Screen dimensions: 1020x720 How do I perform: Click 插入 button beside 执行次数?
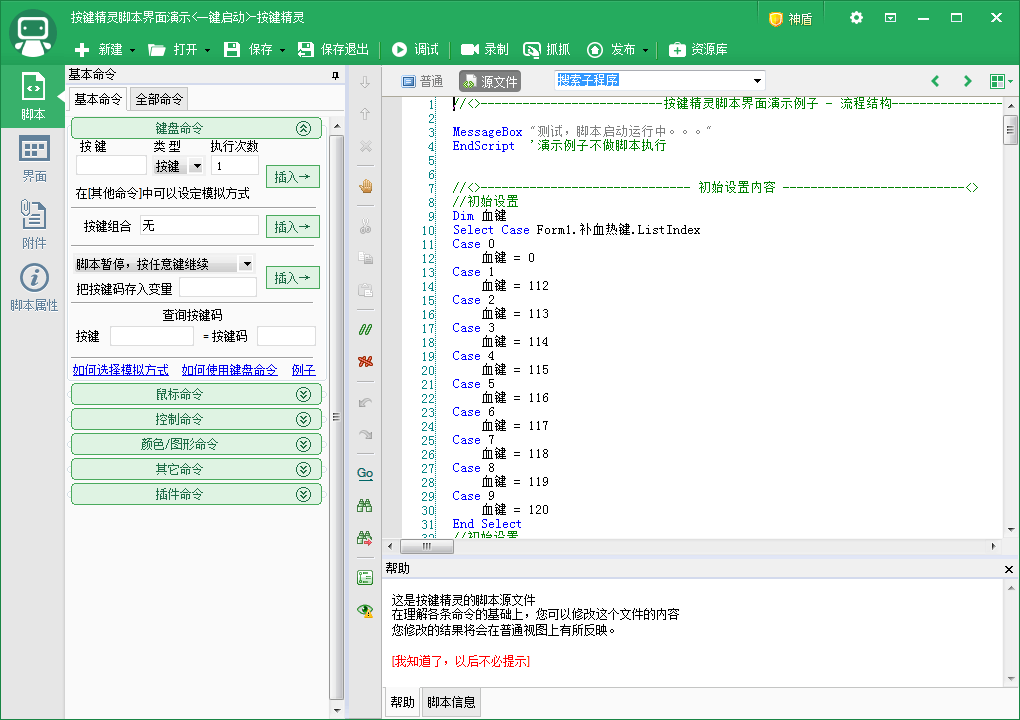pyautogui.click(x=293, y=176)
